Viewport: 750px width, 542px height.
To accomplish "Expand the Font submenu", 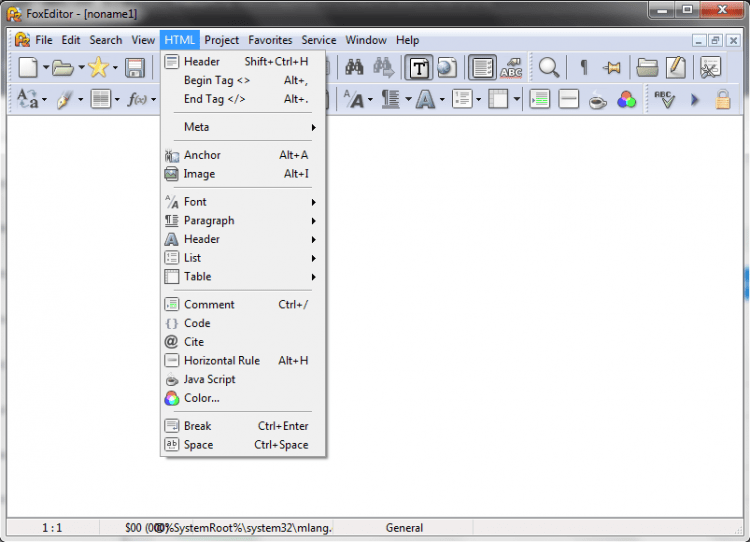I will [243, 202].
